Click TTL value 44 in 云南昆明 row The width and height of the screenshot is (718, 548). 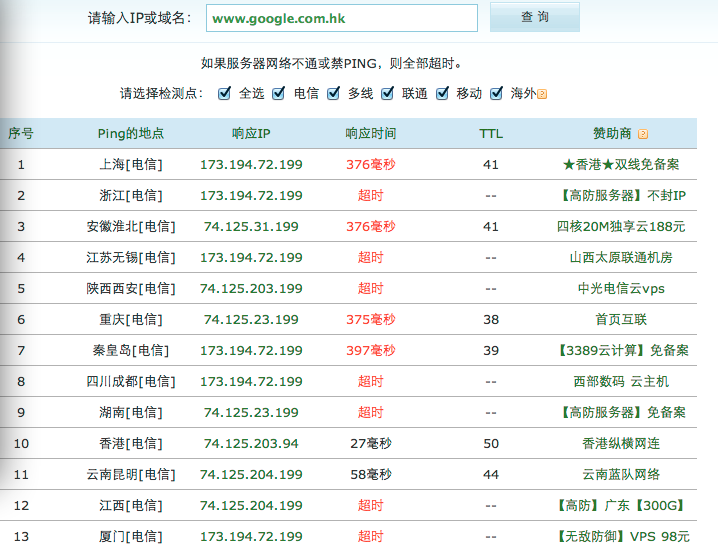(x=491, y=474)
